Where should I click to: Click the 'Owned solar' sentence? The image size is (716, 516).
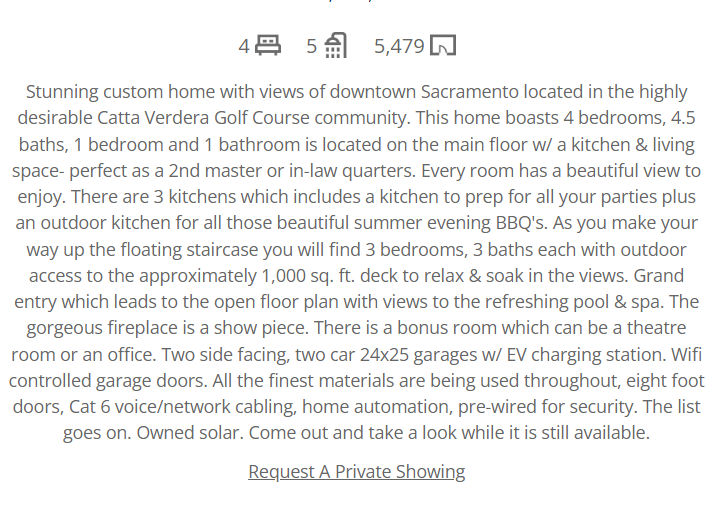point(190,433)
